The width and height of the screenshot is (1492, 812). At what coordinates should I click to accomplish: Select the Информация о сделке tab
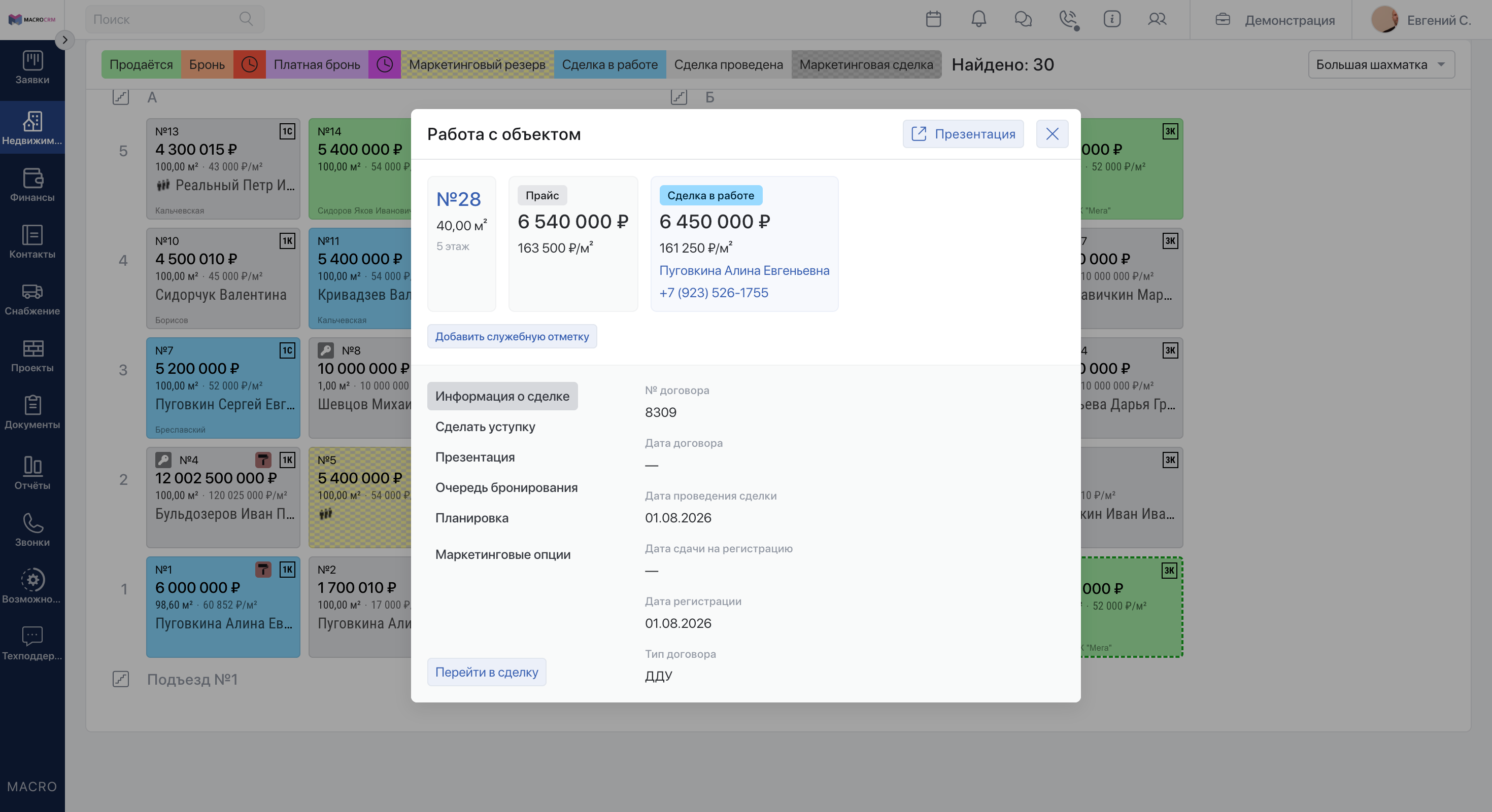(x=502, y=396)
